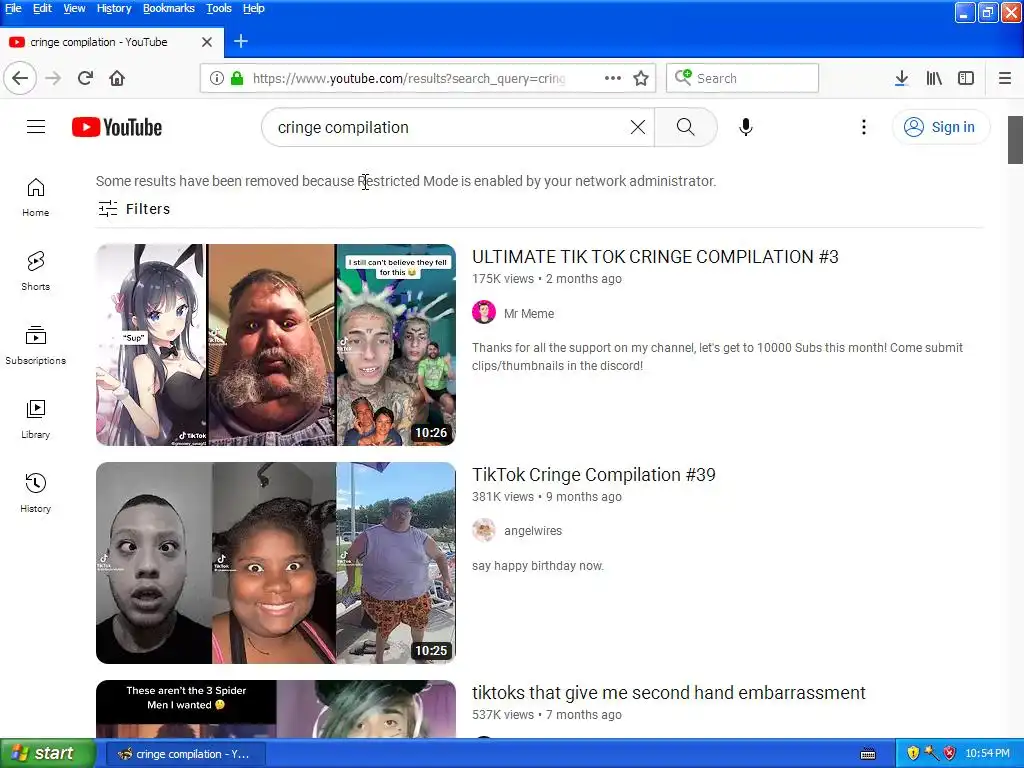Click the Sign in button
The image size is (1024, 768).
pyautogui.click(x=940, y=127)
